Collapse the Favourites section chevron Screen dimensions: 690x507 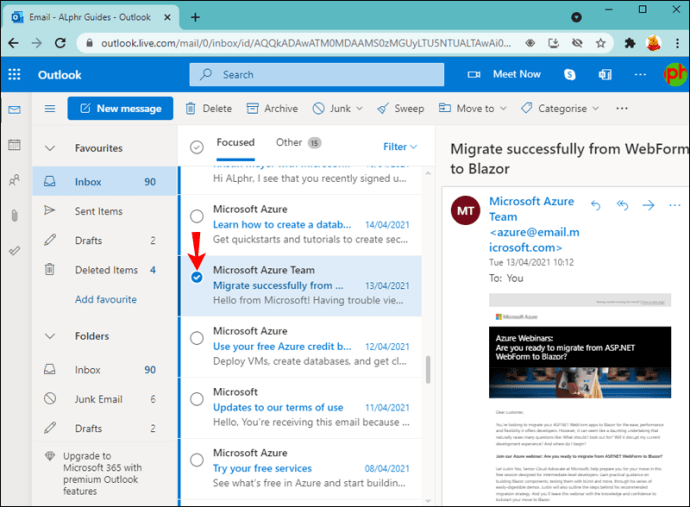tap(50, 148)
